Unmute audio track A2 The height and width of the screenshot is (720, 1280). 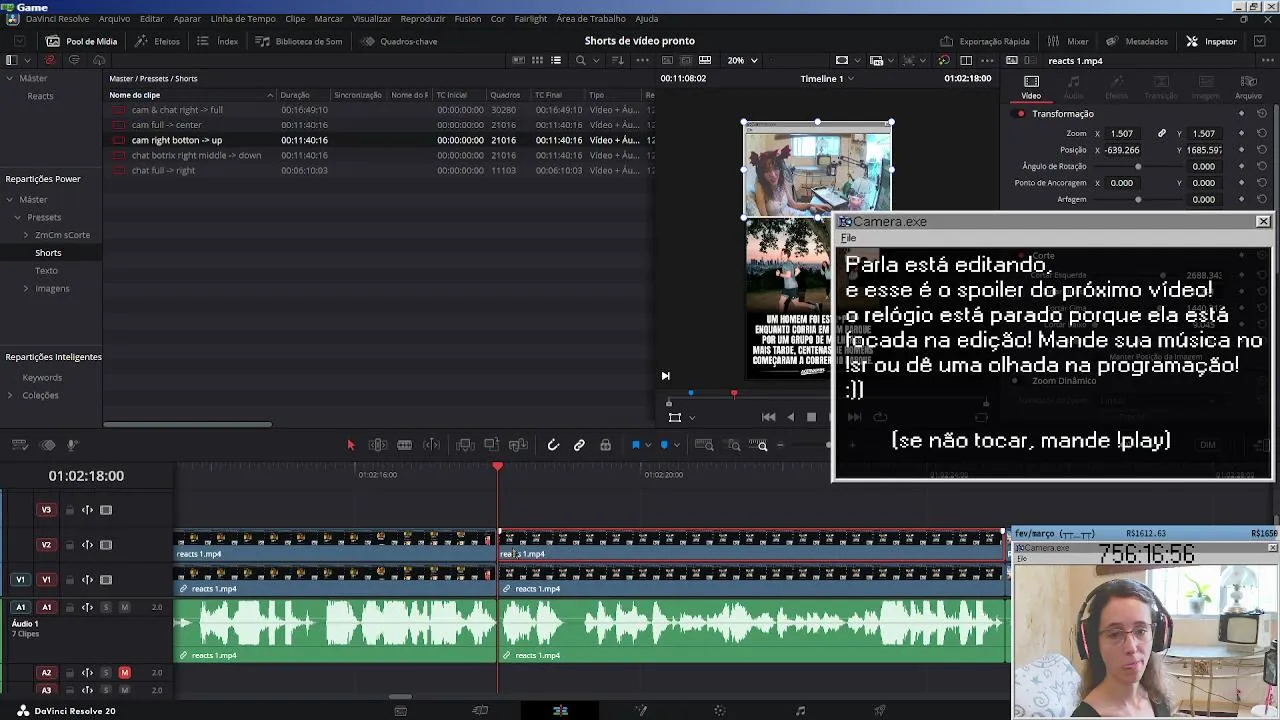(x=124, y=673)
